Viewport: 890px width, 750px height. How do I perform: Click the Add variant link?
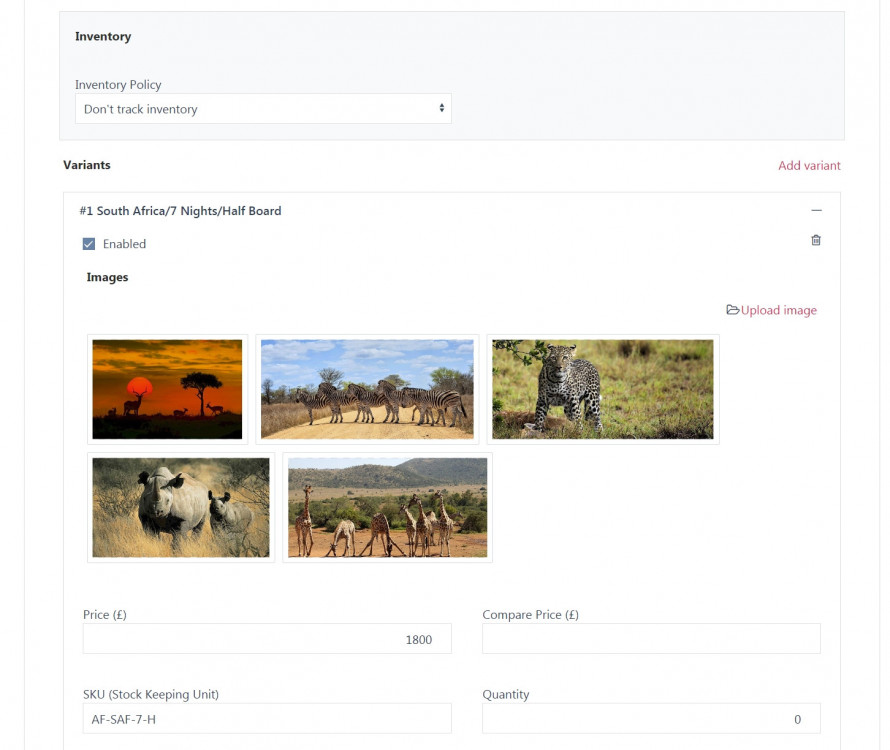coord(809,166)
